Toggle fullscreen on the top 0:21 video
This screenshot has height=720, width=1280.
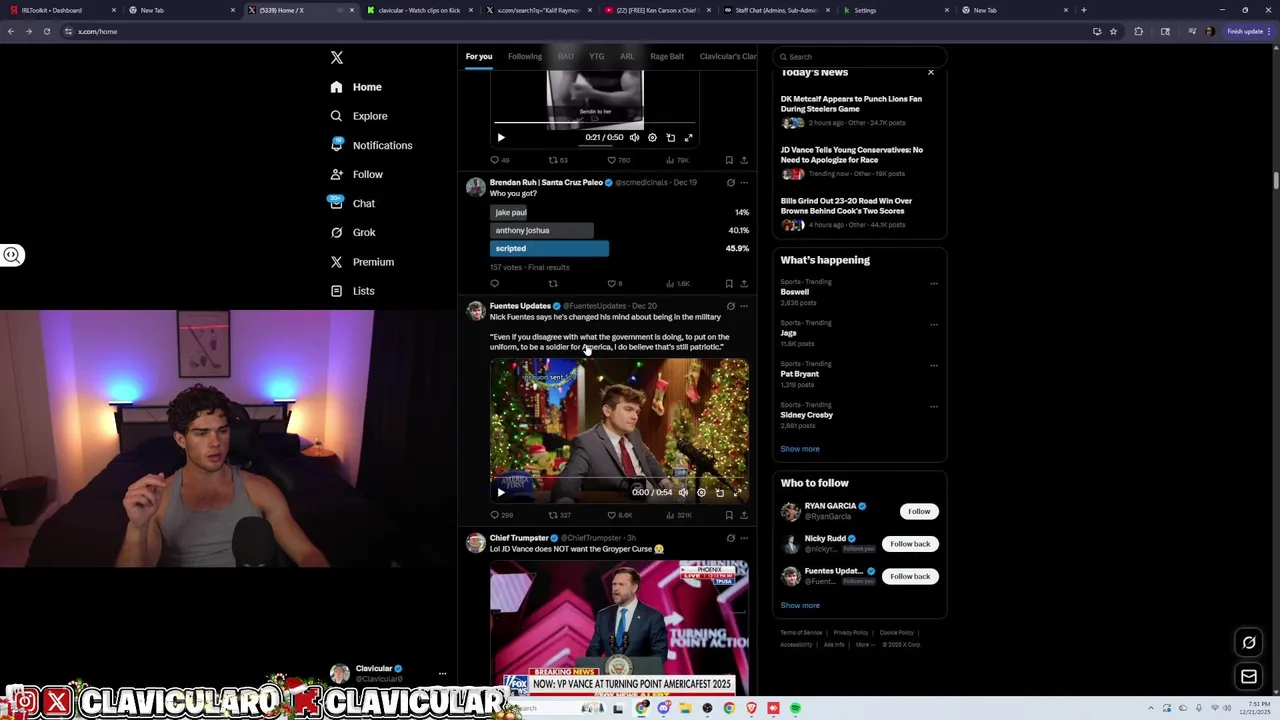coord(688,137)
